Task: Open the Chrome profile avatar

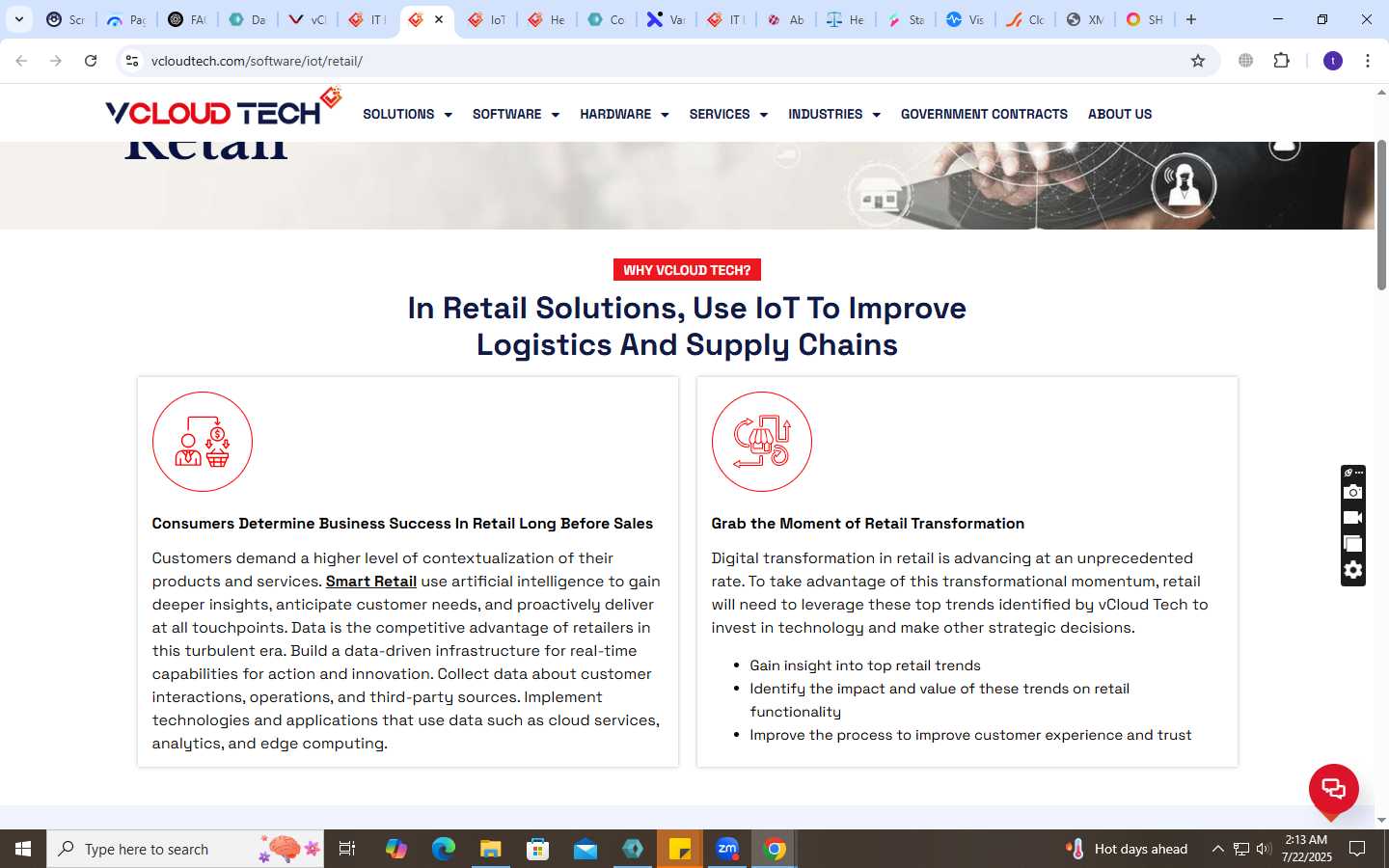Action: pos(1333,61)
